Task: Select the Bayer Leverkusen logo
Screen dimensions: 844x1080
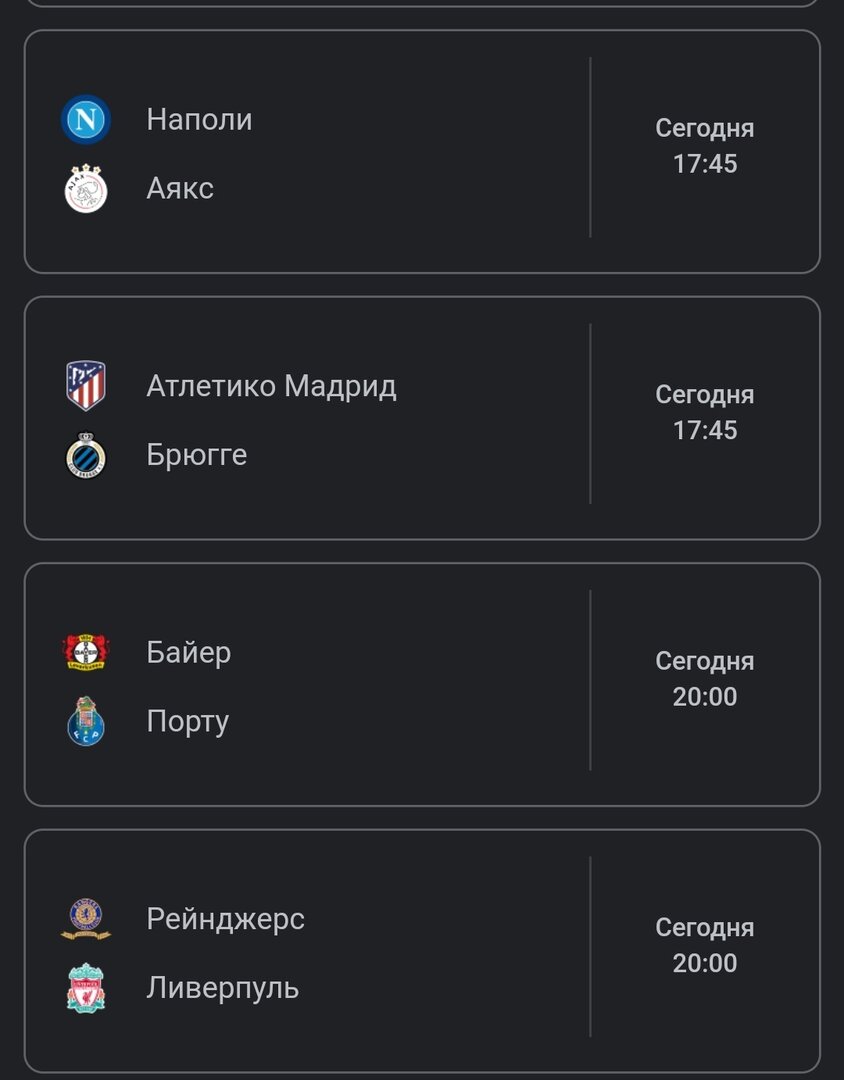Action: pyautogui.click(x=86, y=652)
